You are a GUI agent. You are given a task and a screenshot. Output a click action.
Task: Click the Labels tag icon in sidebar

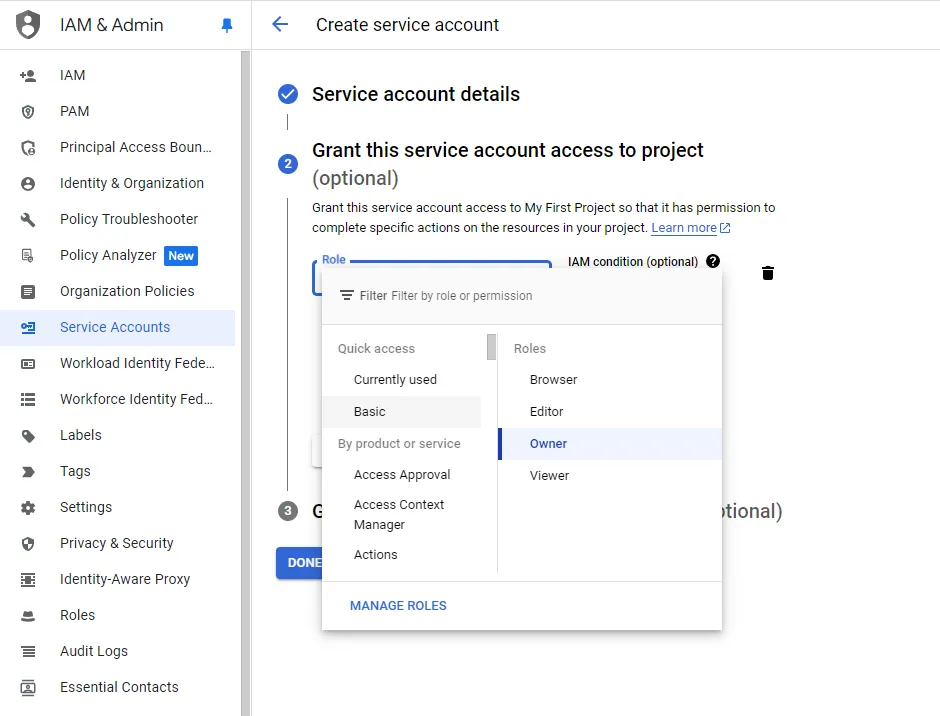(x=28, y=435)
